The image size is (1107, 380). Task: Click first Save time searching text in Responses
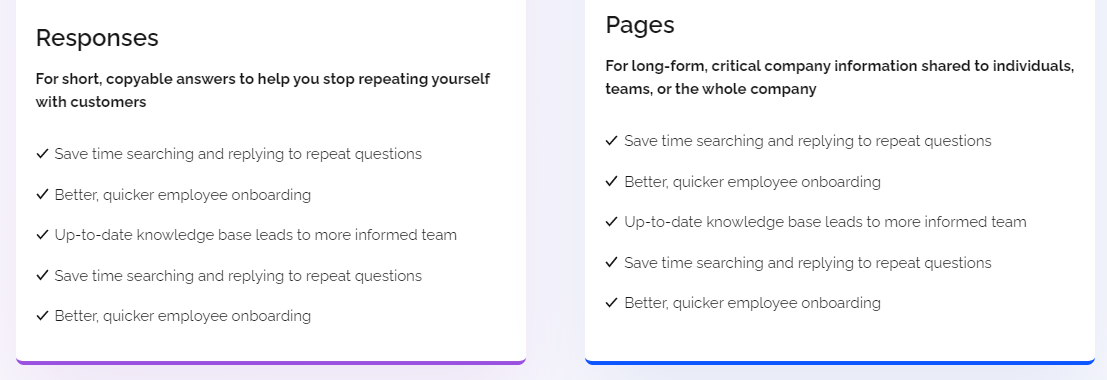coord(238,154)
